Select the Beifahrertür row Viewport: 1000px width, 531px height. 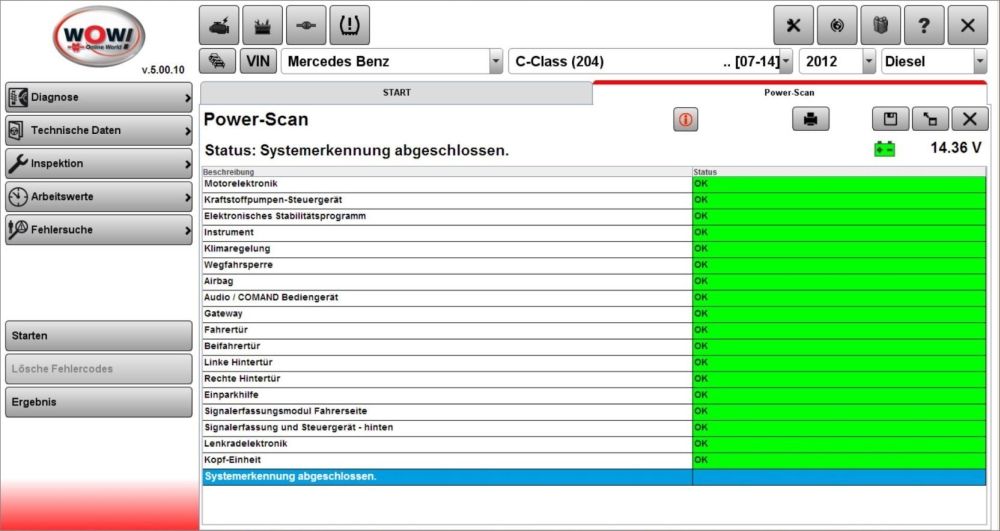(594, 347)
